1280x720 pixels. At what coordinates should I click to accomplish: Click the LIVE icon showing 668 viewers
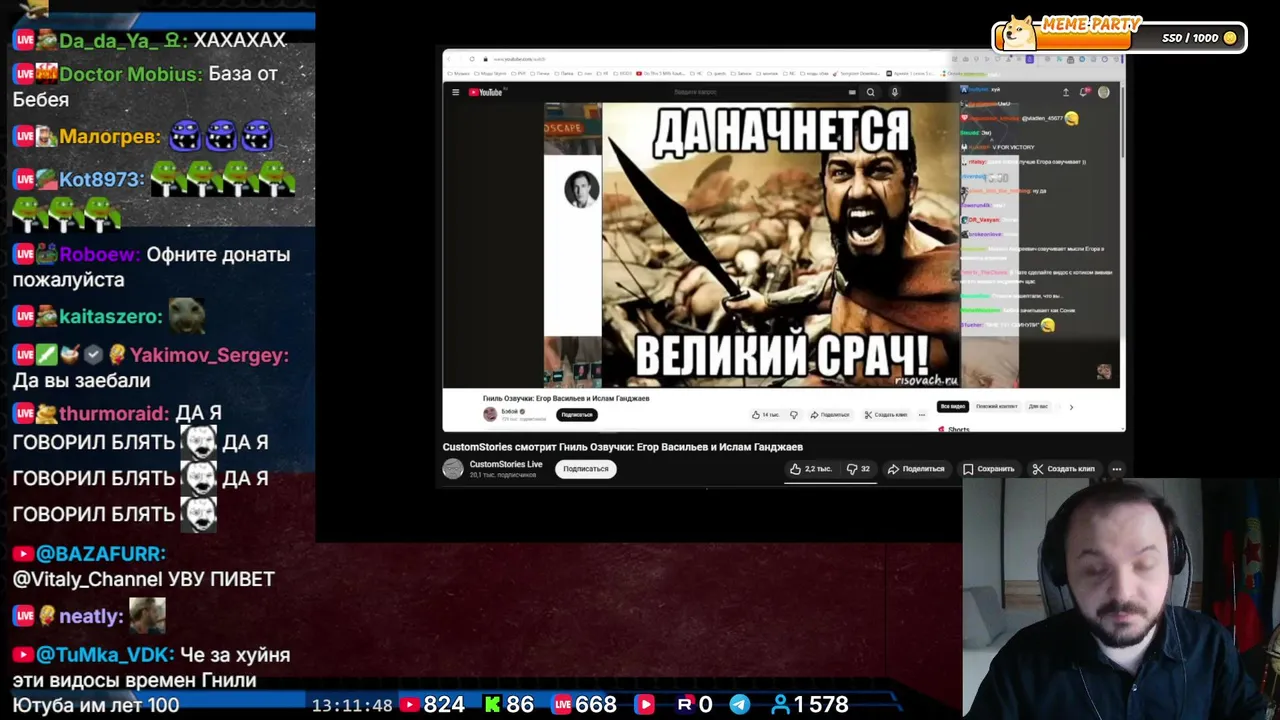click(562, 705)
